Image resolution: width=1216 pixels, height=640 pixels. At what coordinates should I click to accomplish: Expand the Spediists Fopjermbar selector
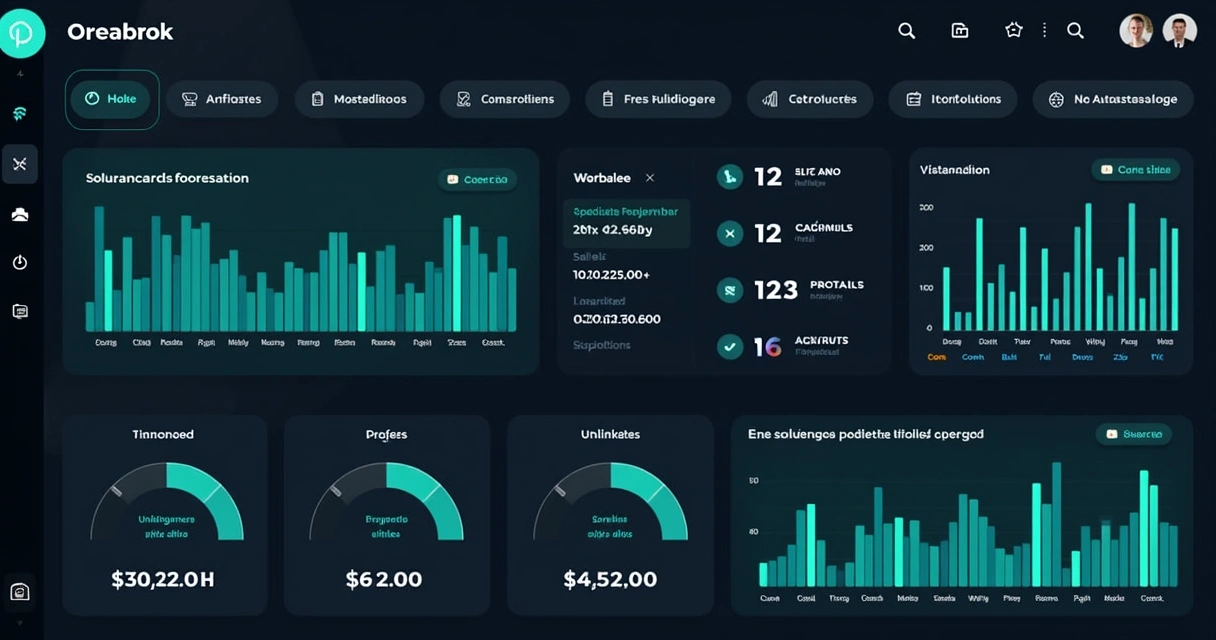(x=626, y=222)
